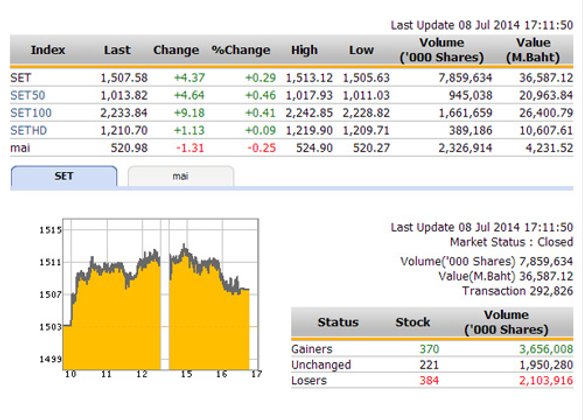Click SET100 low value 2,228.82
Viewport: 583px width, 420px height.
pos(366,113)
